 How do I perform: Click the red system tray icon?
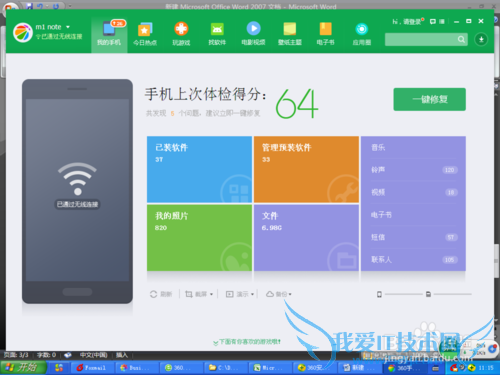click(x=453, y=368)
